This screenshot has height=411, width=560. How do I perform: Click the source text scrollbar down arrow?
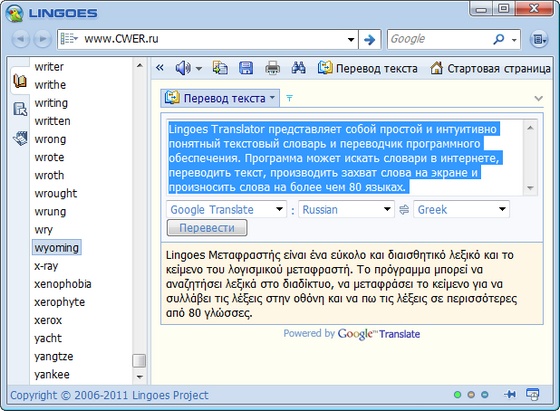tap(530, 188)
